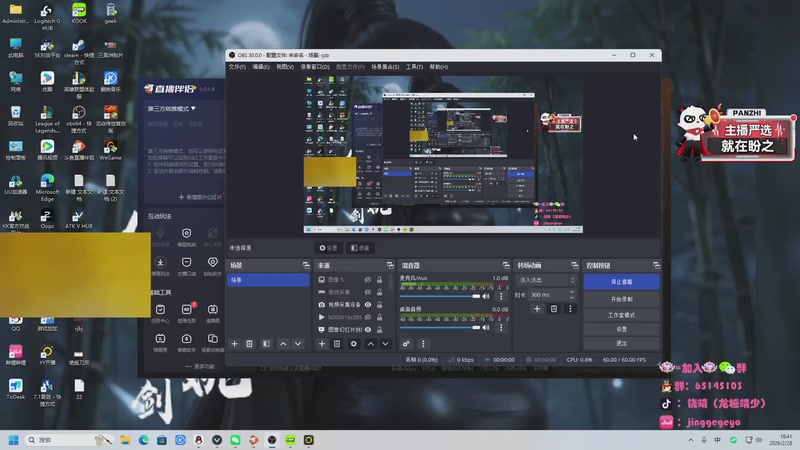800x450 pixels.
Task: Open advanced audio properties gears icon
Action: point(406,344)
